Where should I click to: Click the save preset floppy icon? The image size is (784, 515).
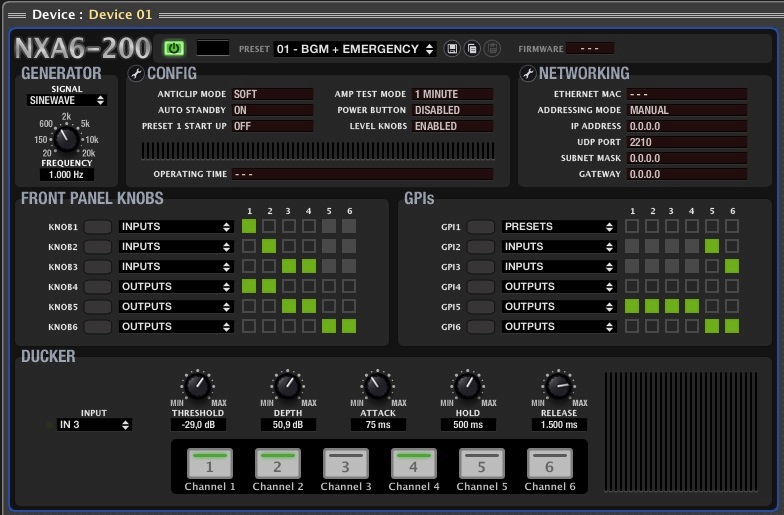pos(453,49)
